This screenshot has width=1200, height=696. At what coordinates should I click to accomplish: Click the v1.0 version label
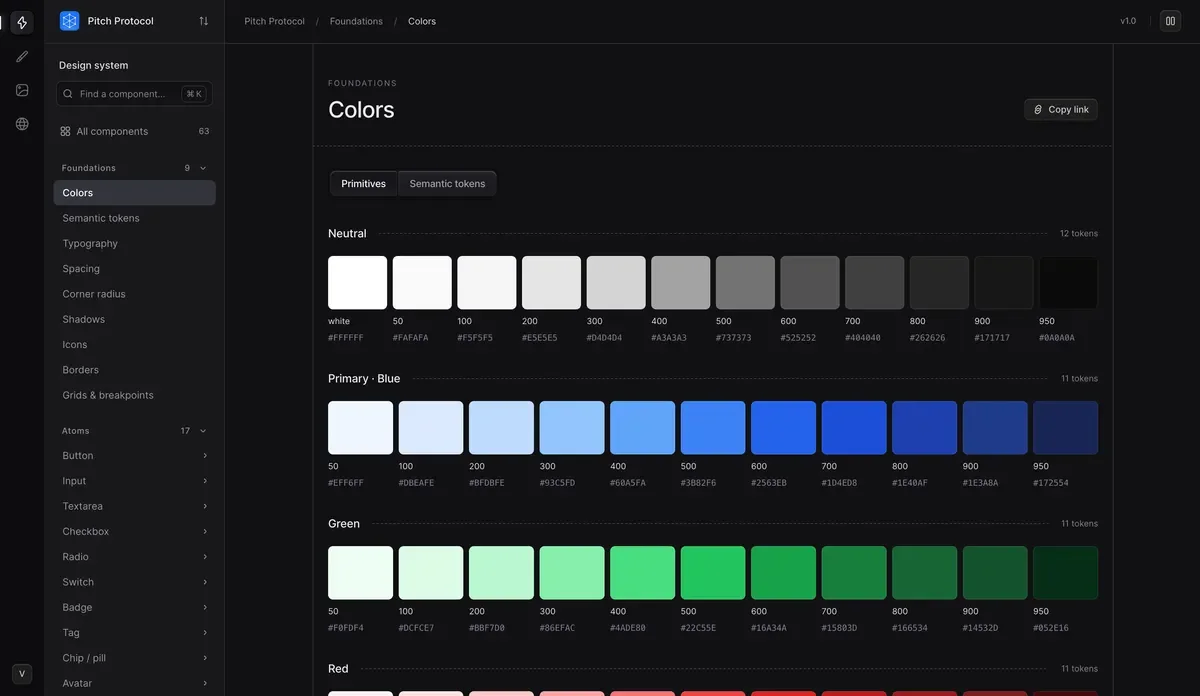pyautogui.click(x=1128, y=21)
